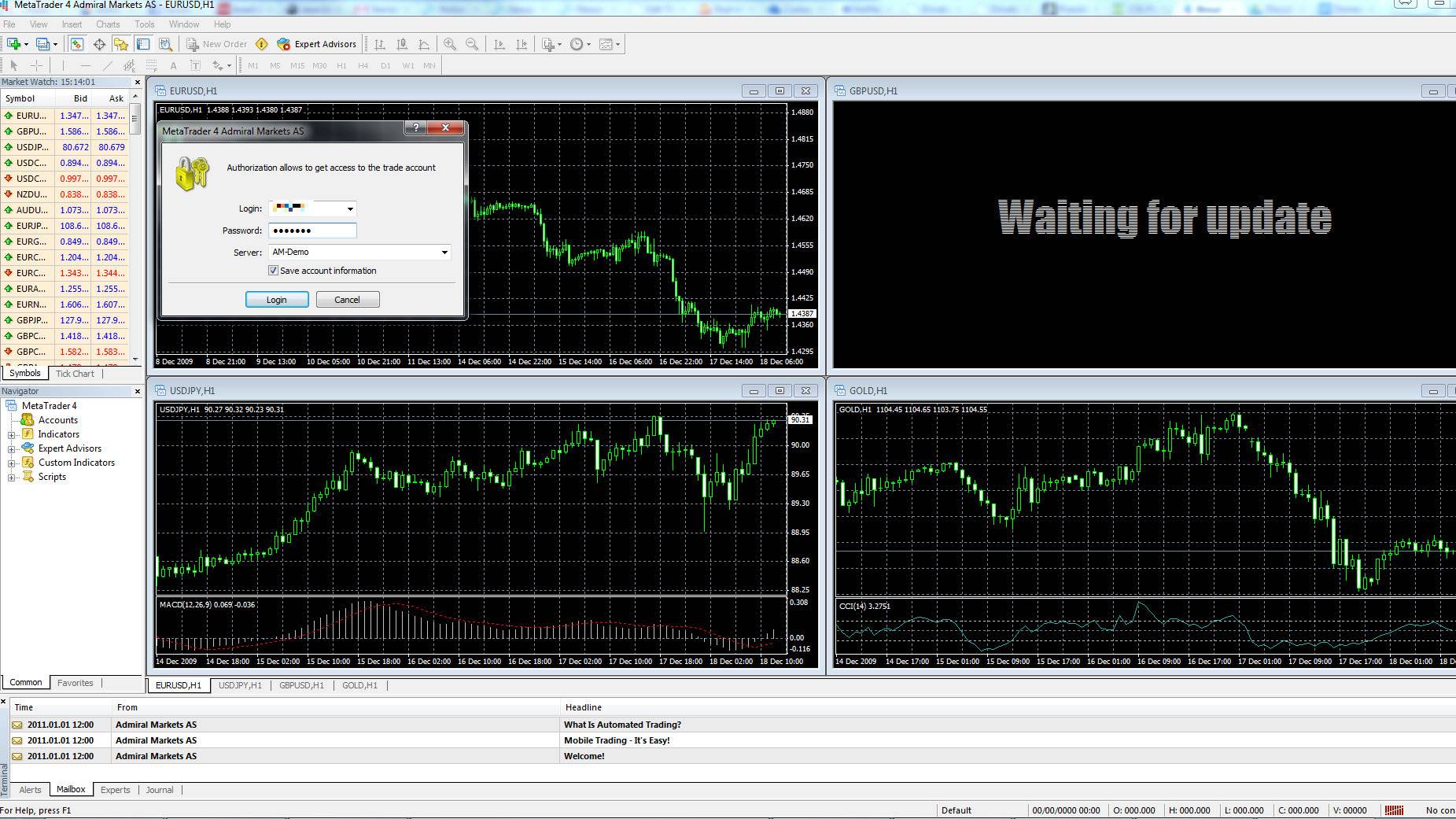Viewport: 1456px width, 819px height.
Task: Open the Tools menu
Action: pyautogui.click(x=145, y=24)
